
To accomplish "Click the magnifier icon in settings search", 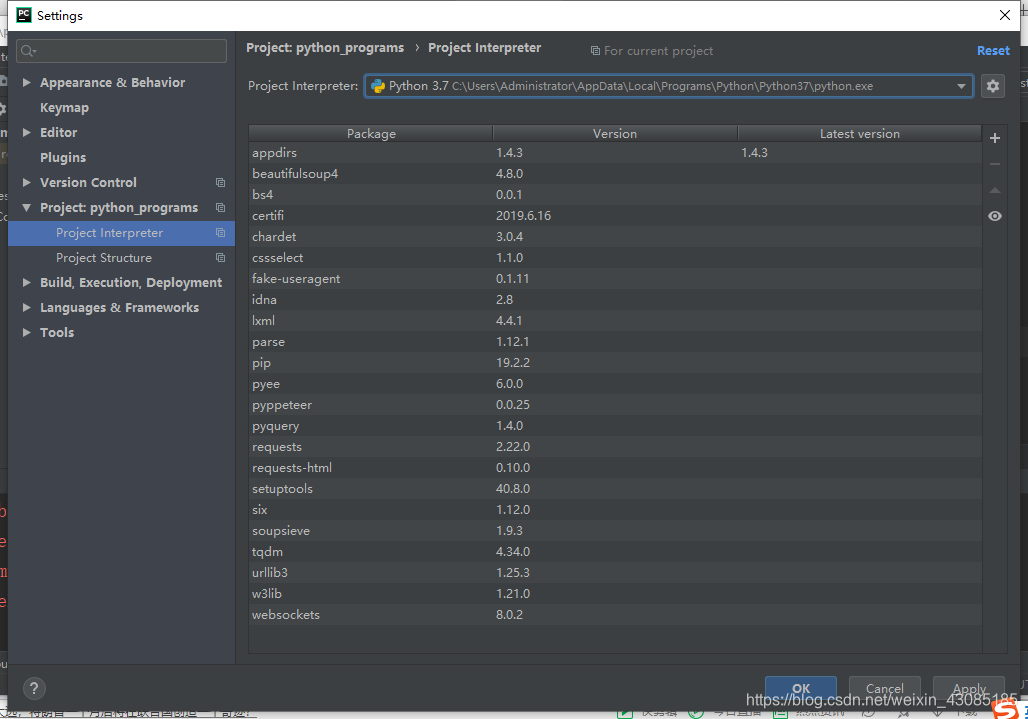I will [28, 50].
